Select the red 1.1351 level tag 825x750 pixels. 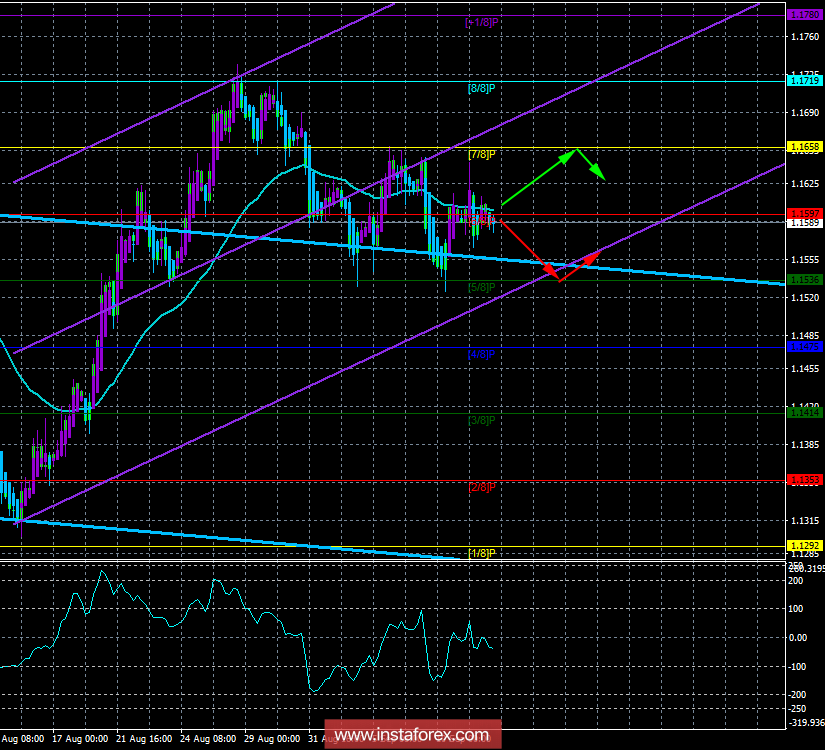tap(806, 480)
